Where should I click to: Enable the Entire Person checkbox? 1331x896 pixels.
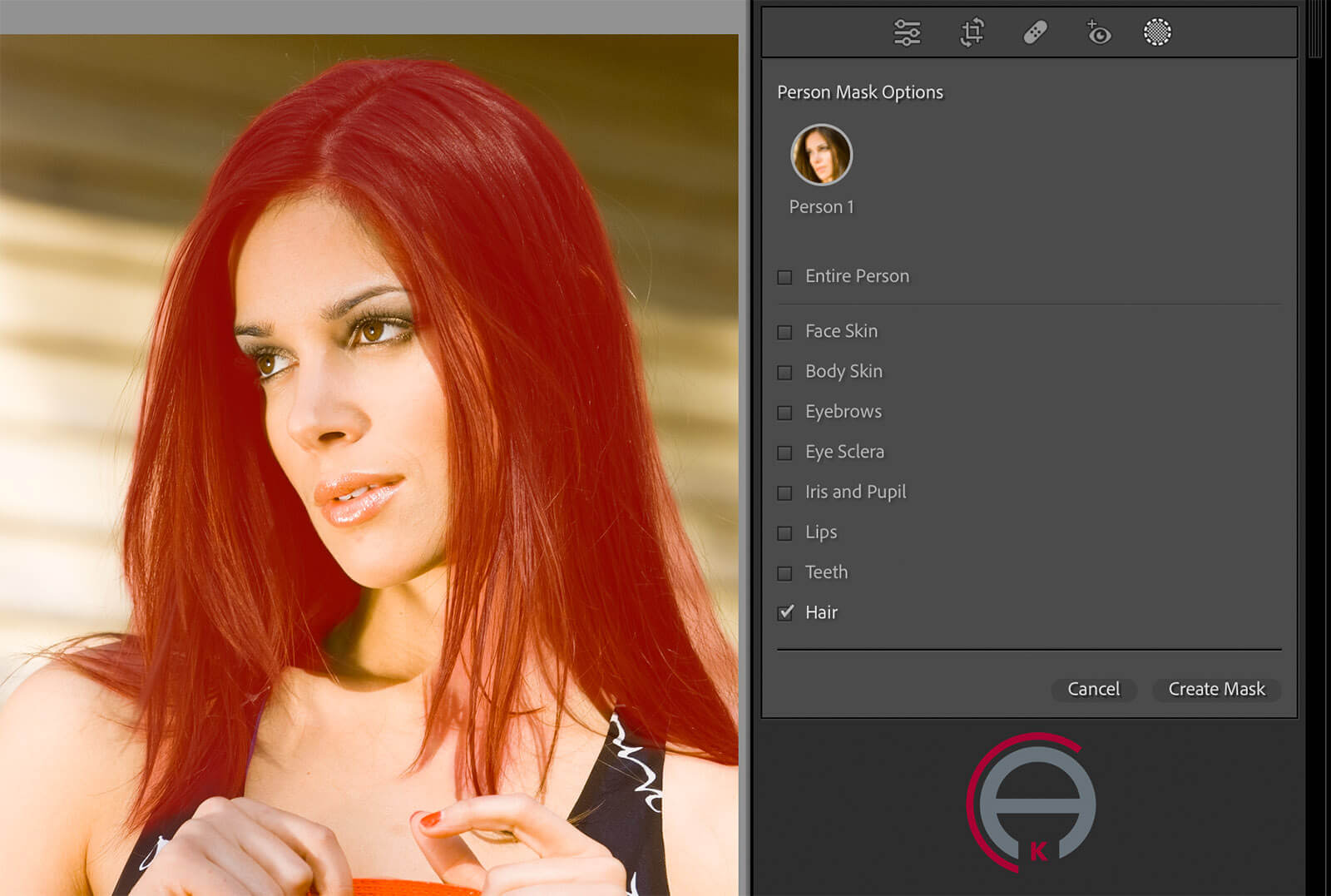(x=784, y=277)
